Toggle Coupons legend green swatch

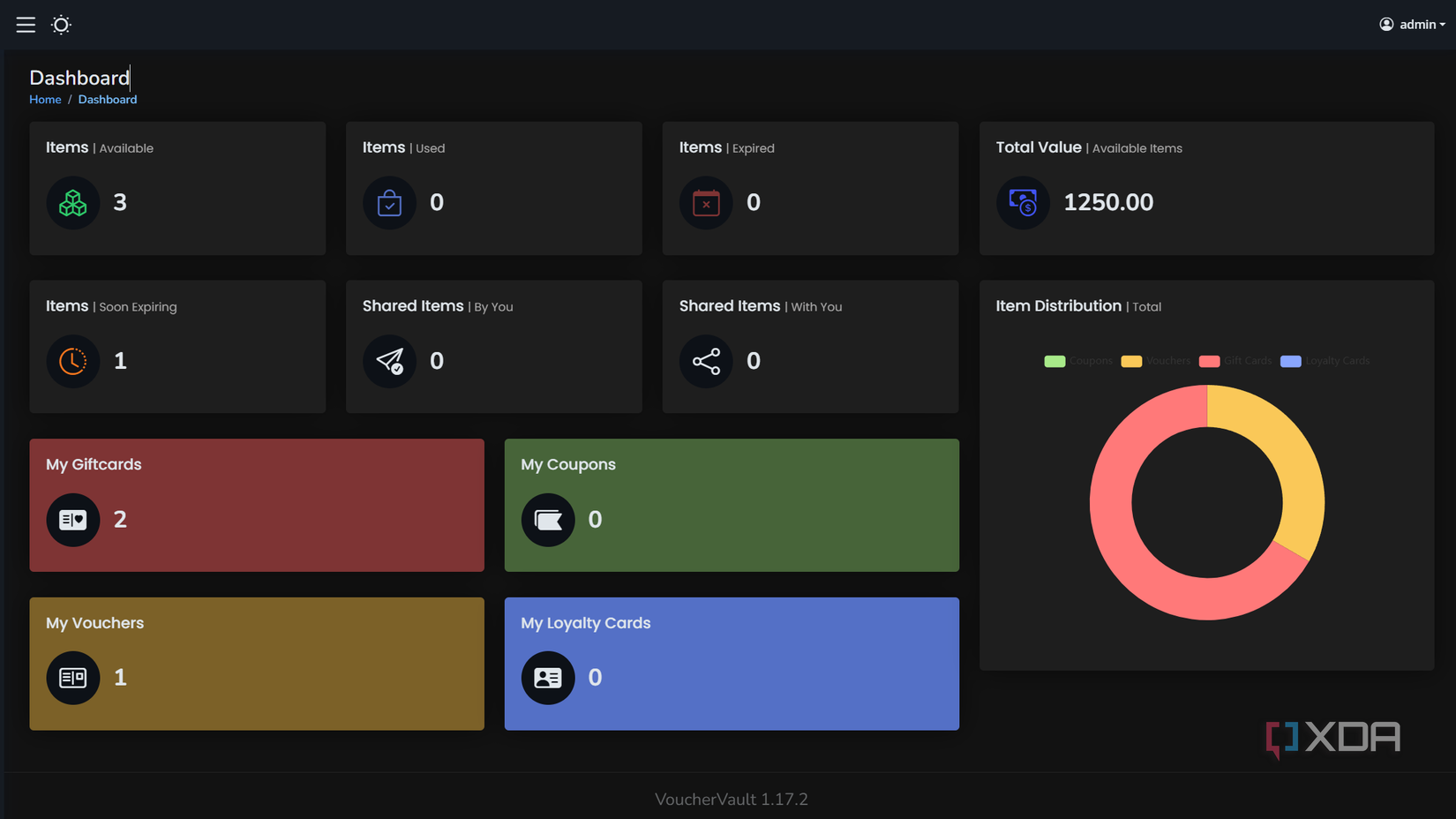click(1054, 361)
